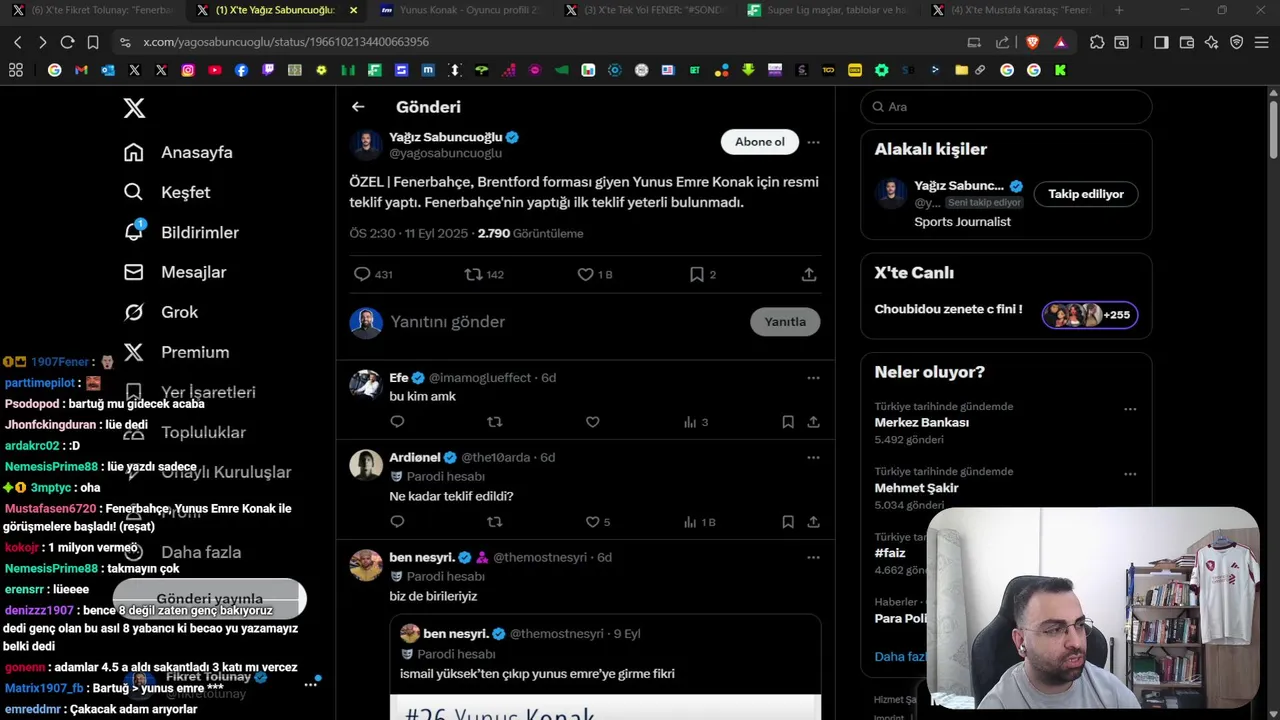
Task: Open the X logo home icon
Action: click(134, 108)
